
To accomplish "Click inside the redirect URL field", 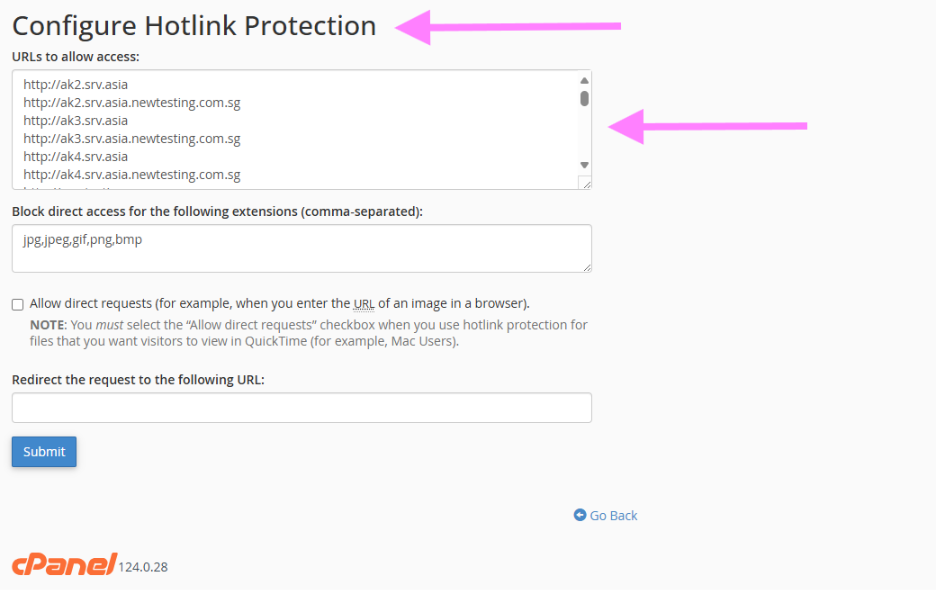I will (x=301, y=408).
